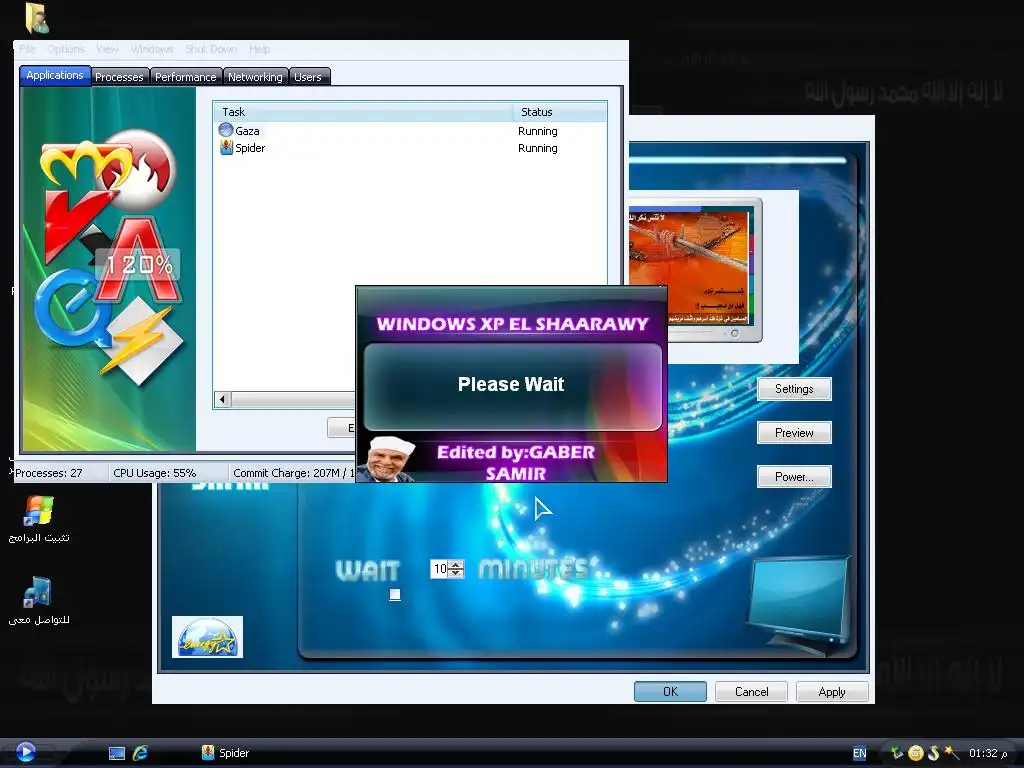
Task: Click Preview button
Action: tap(794, 432)
